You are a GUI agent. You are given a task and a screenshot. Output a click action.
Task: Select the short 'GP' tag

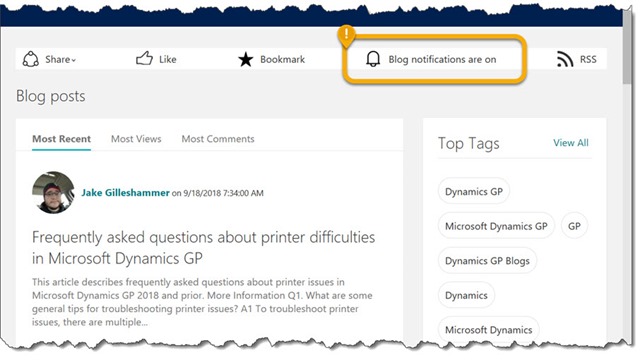(x=574, y=226)
